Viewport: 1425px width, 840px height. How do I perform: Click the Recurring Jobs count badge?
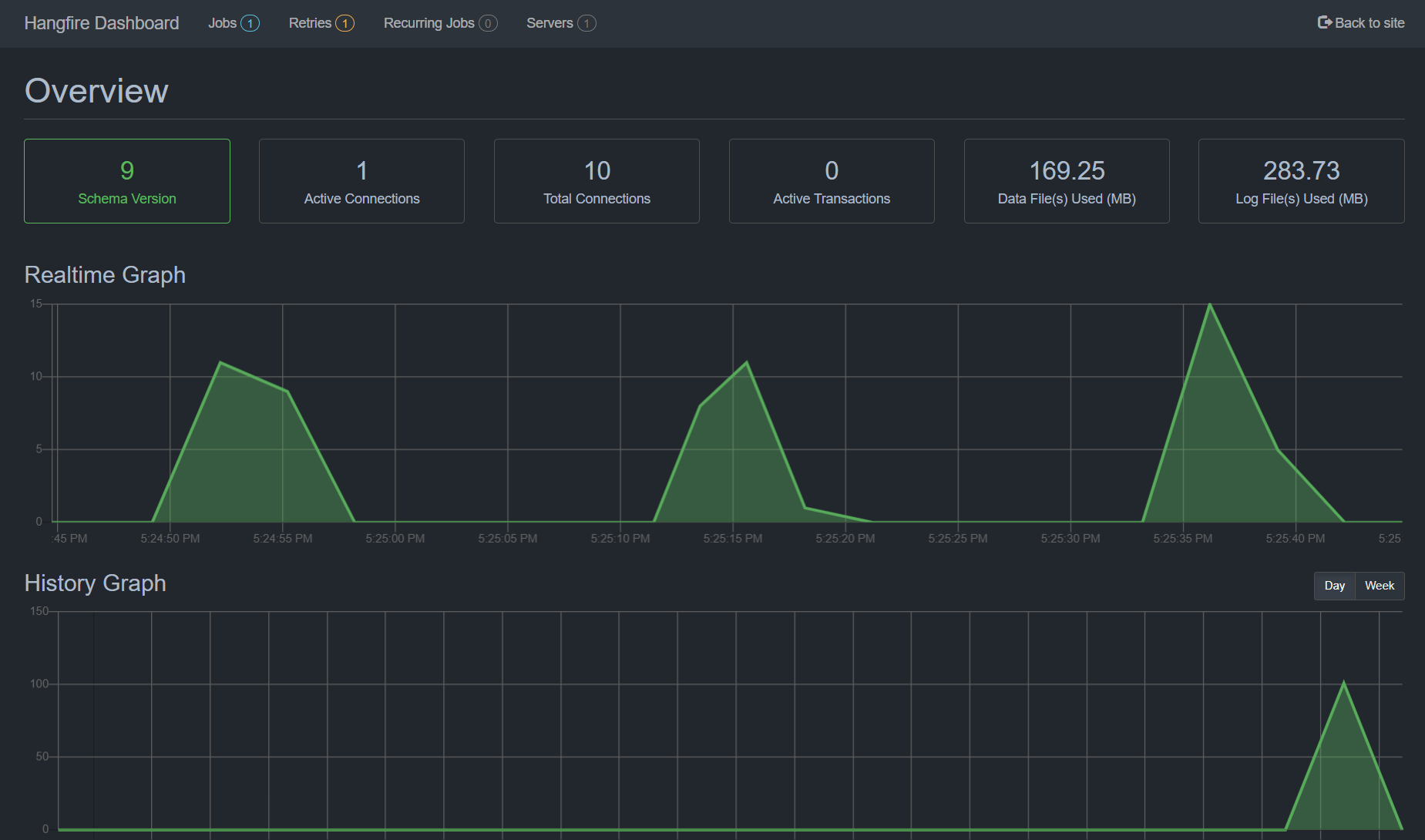point(488,23)
